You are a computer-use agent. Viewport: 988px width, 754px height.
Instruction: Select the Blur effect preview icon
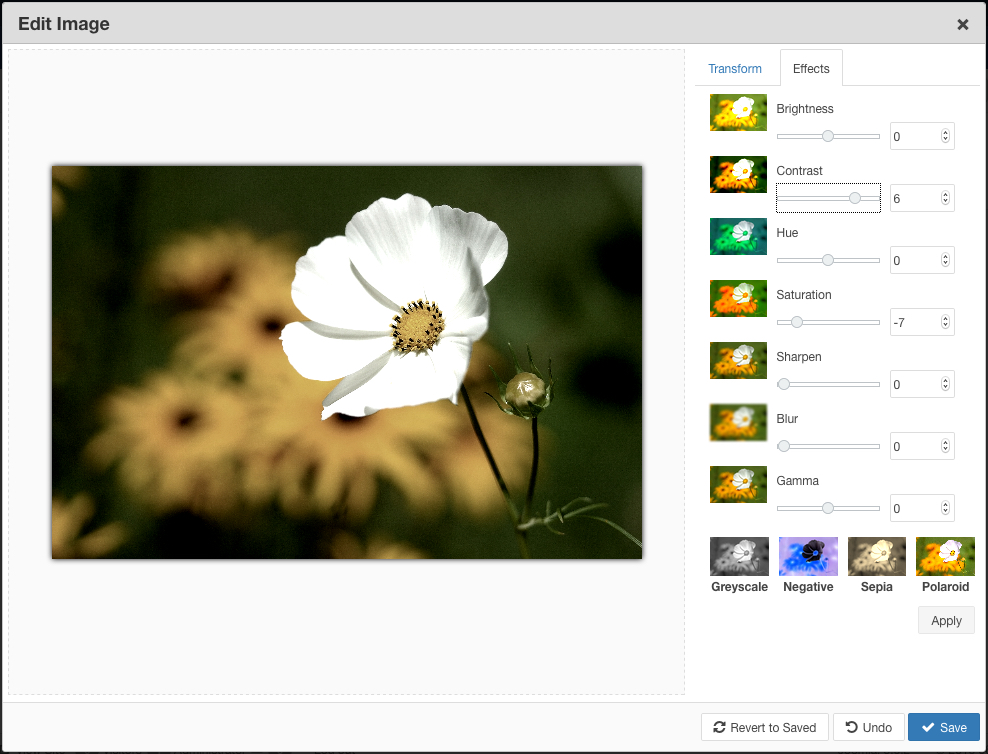point(738,422)
